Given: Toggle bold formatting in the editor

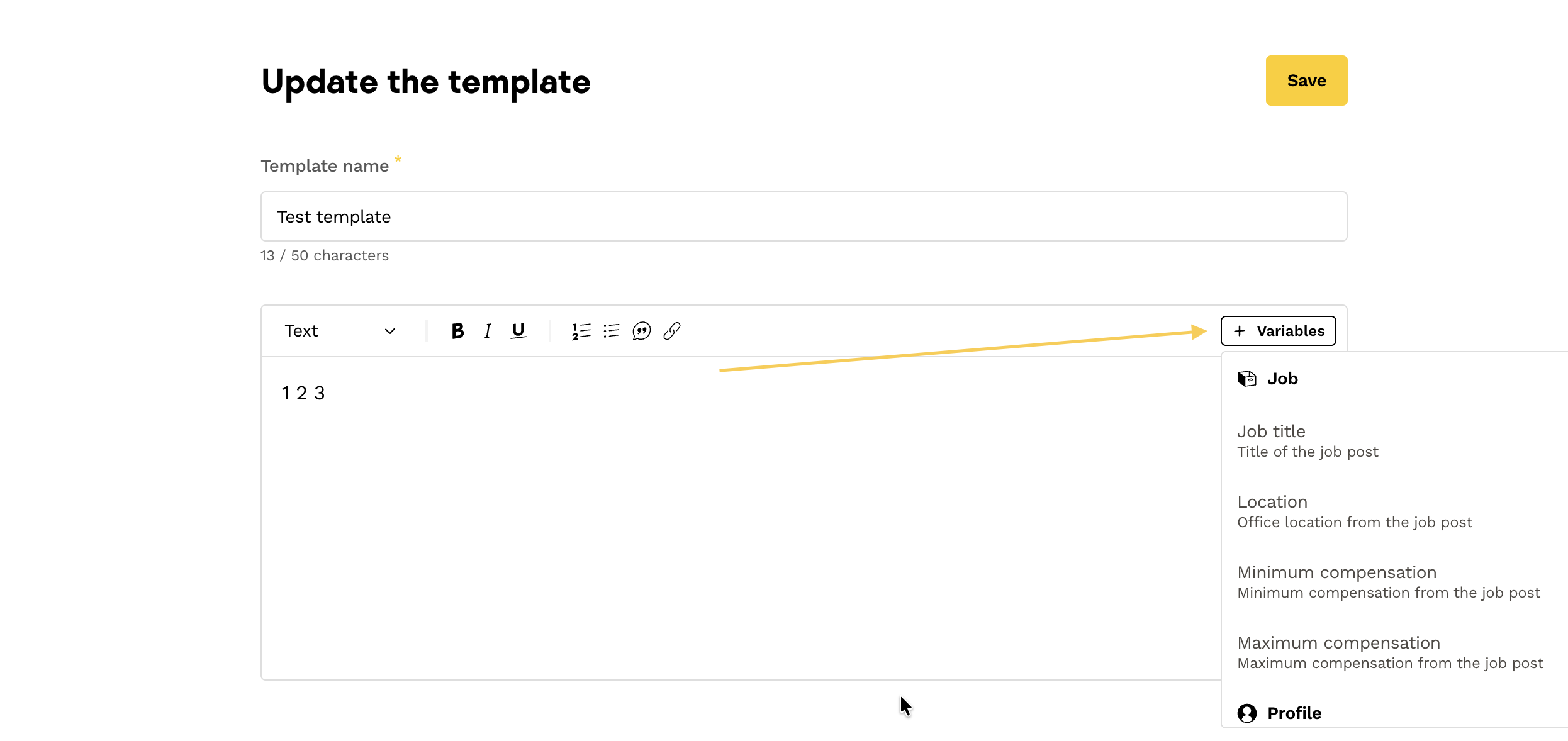Looking at the screenshot, I should click(x=457, y=331).
